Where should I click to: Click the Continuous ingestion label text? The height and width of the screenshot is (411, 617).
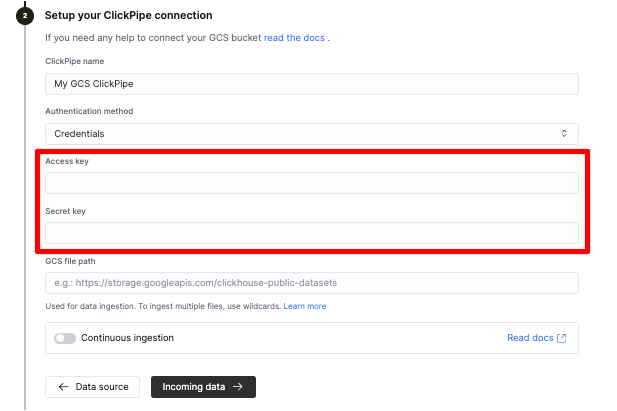pos(127,338)
